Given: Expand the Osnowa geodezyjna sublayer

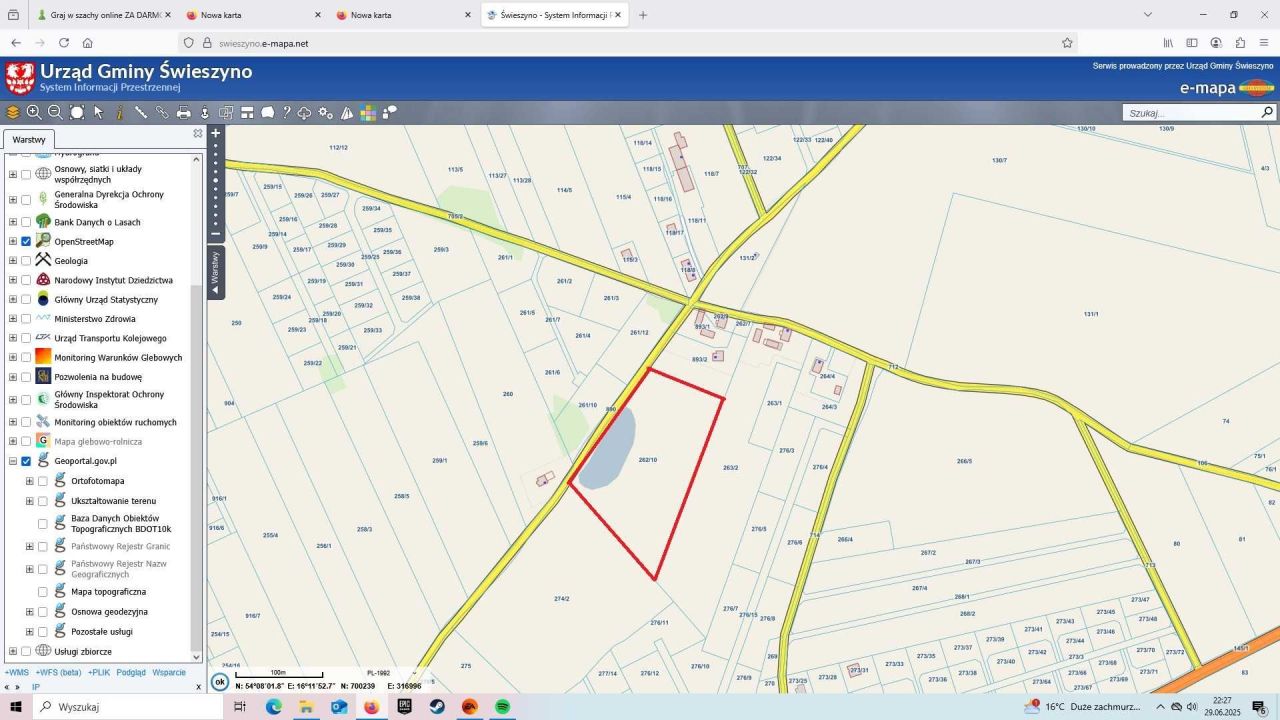Looking at the screenshot, I should pyautogui.click(x=30, y=612).
